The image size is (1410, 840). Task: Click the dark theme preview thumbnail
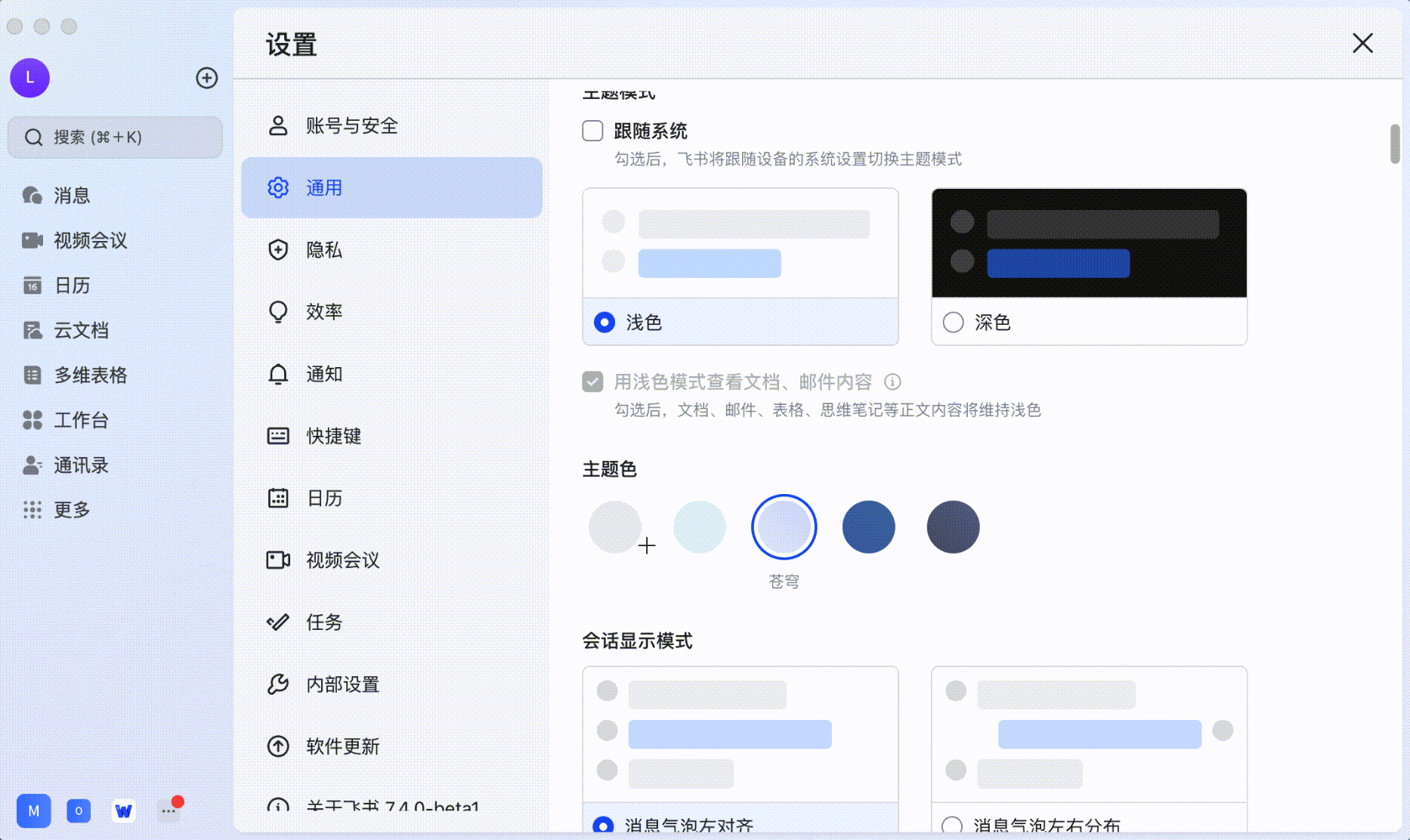click(x=1089, y=243)
